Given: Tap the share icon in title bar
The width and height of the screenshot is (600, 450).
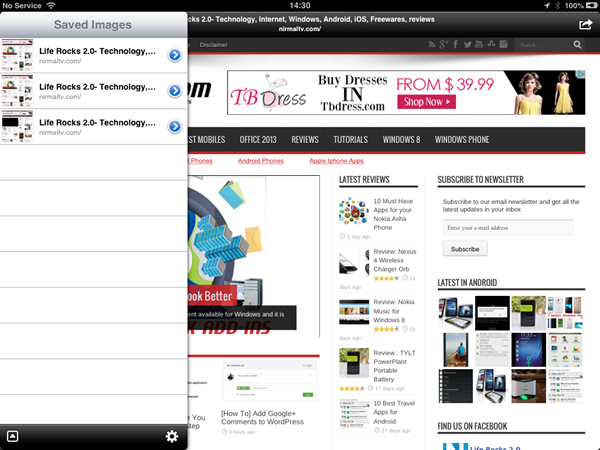Looking at the screenshot, I should (585, 24).
